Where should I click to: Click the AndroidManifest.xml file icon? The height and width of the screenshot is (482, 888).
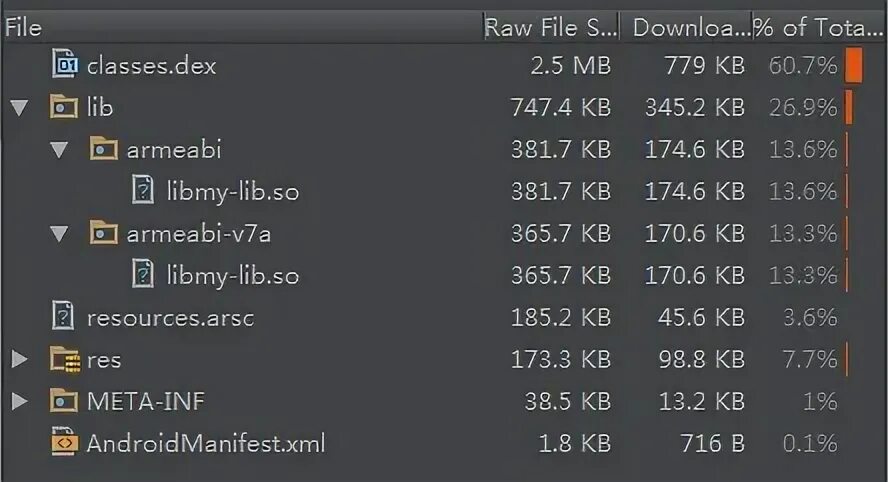64,442
